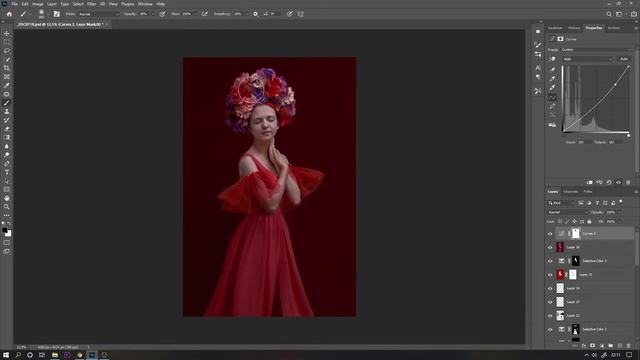This screenshot has width=640, height=360.
Task: Select the Clone Stamp tool
Action: [x=7, y=111]
